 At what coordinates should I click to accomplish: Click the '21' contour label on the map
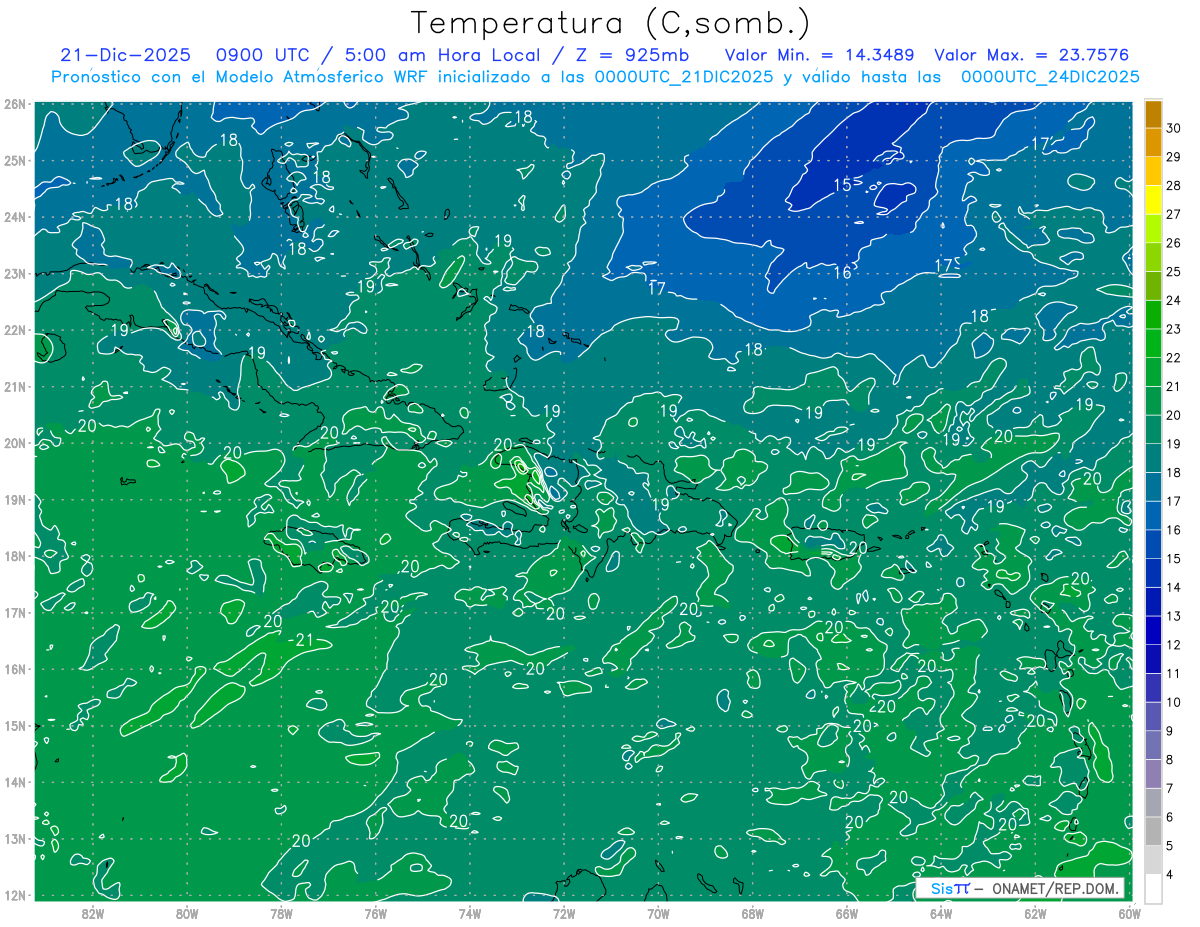[306, 640]
